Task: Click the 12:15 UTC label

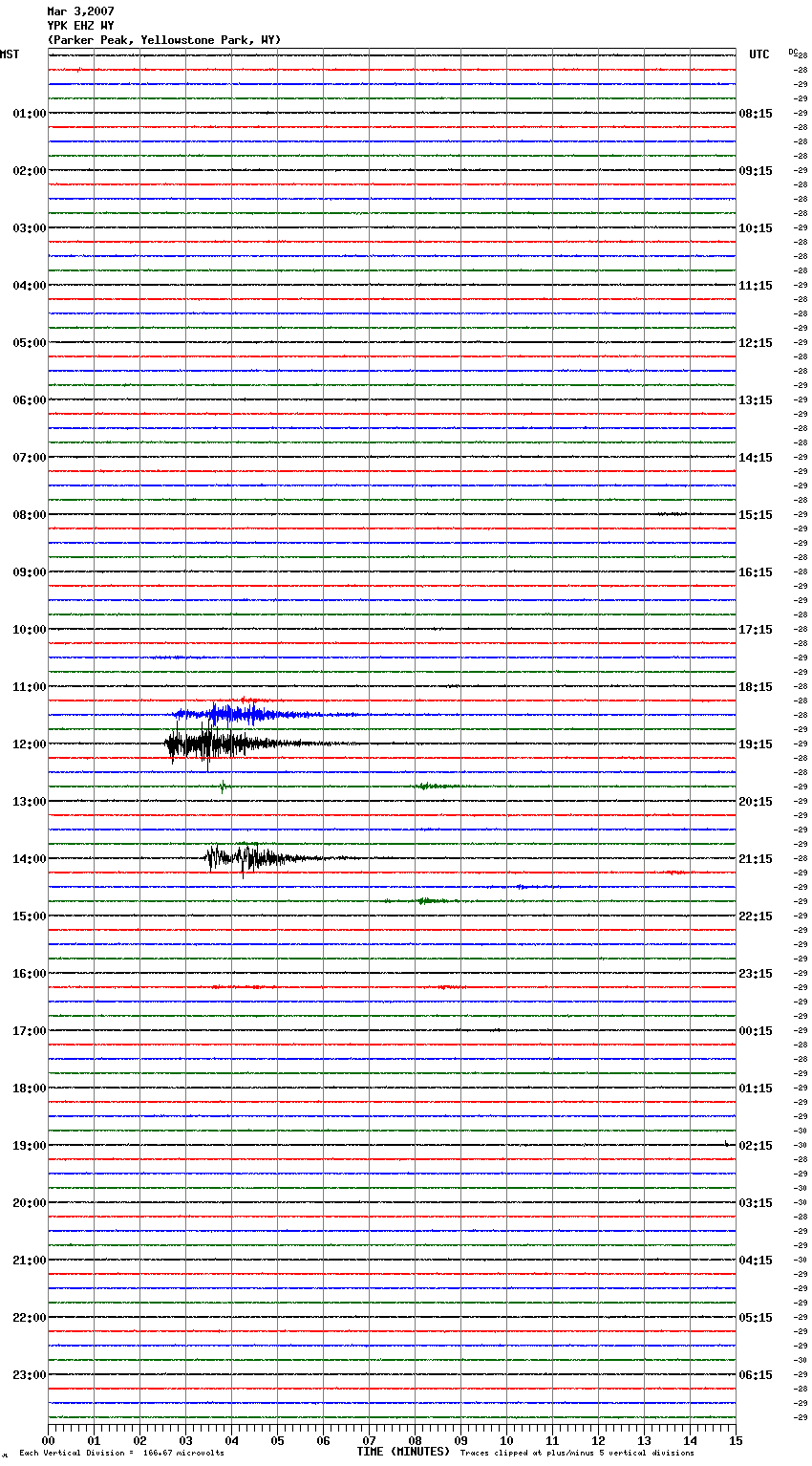Action: (x=756, y=343)
